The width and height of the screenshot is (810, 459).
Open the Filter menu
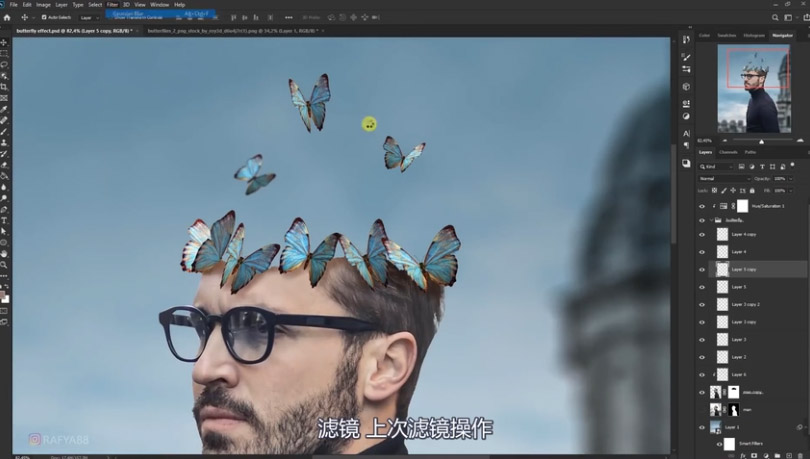click(112, 5)
